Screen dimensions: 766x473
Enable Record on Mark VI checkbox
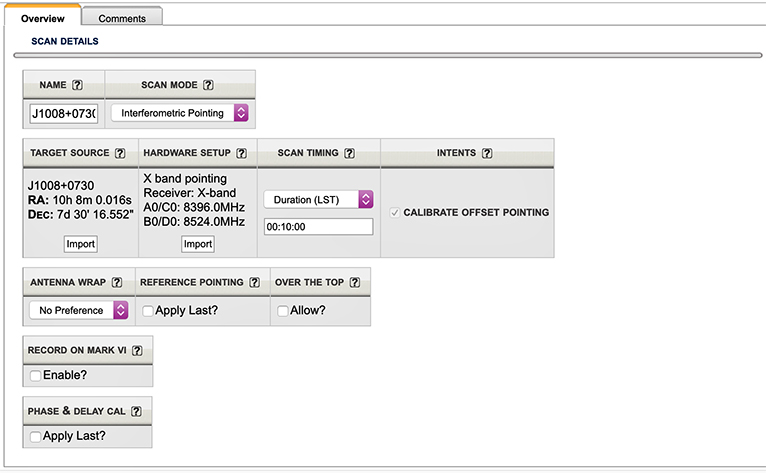pos(36,375)
